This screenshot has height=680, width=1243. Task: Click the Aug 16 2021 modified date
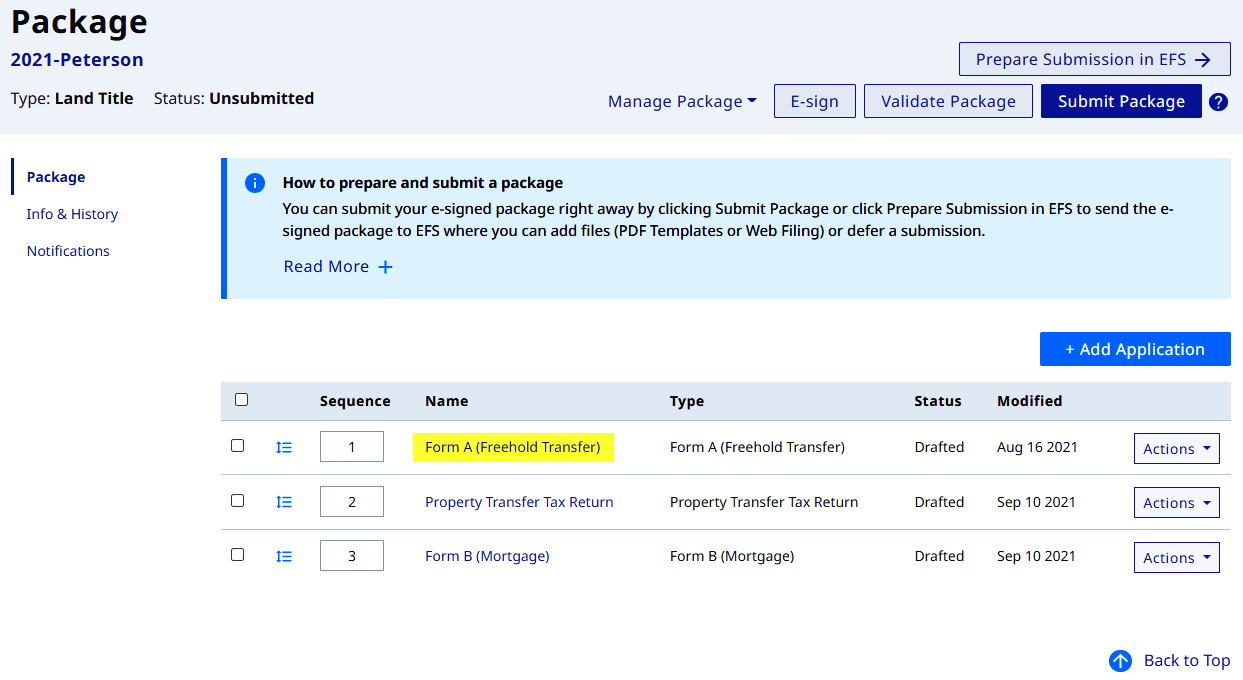click(1037, 447)
